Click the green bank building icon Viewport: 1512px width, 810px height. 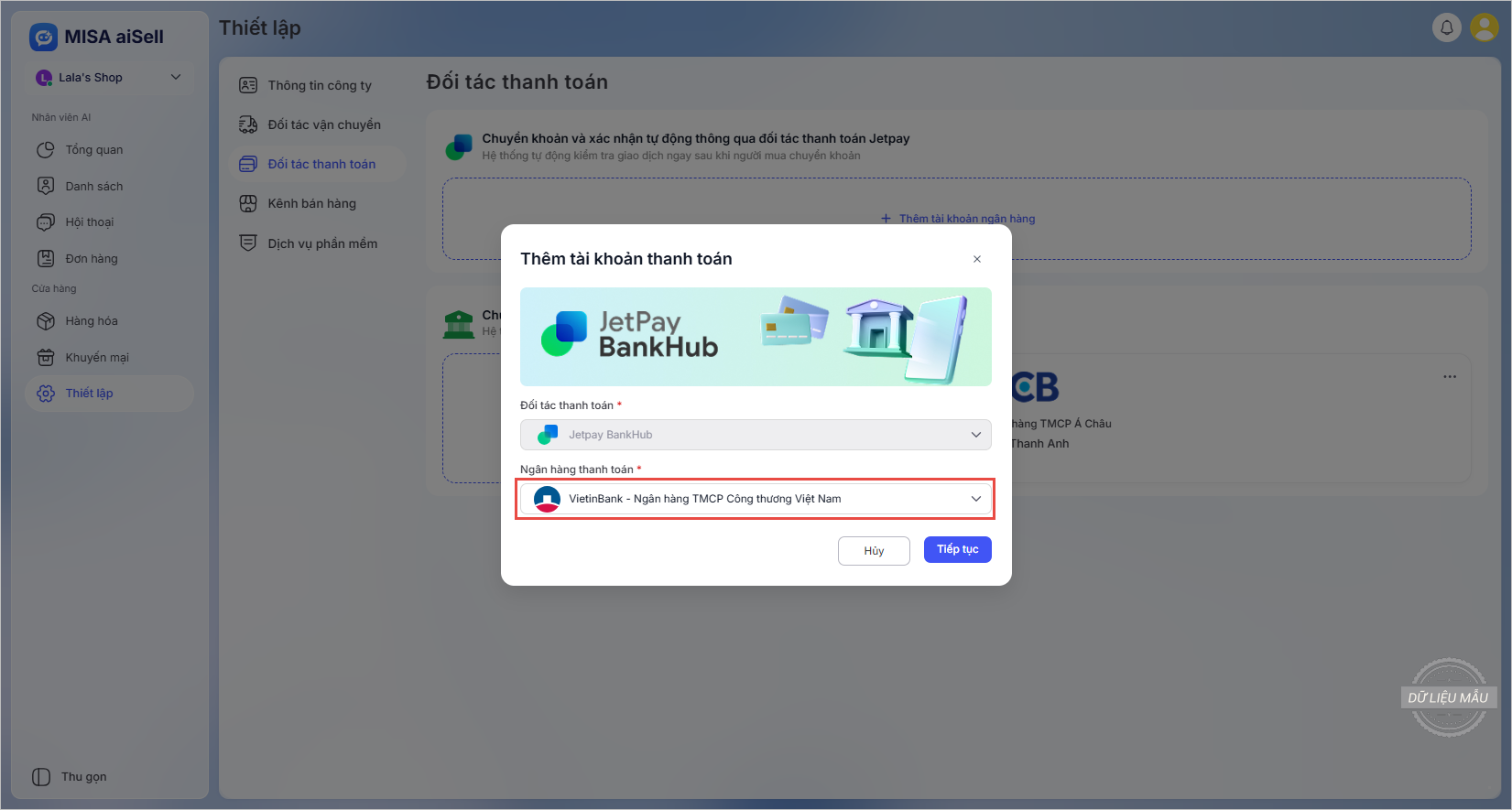tap(459, 324)
